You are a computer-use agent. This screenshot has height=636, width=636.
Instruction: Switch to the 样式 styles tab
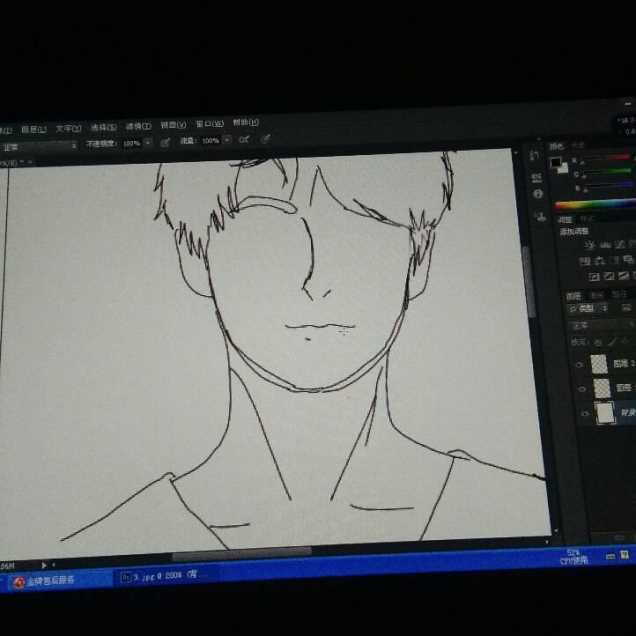(x=586, y=219)
